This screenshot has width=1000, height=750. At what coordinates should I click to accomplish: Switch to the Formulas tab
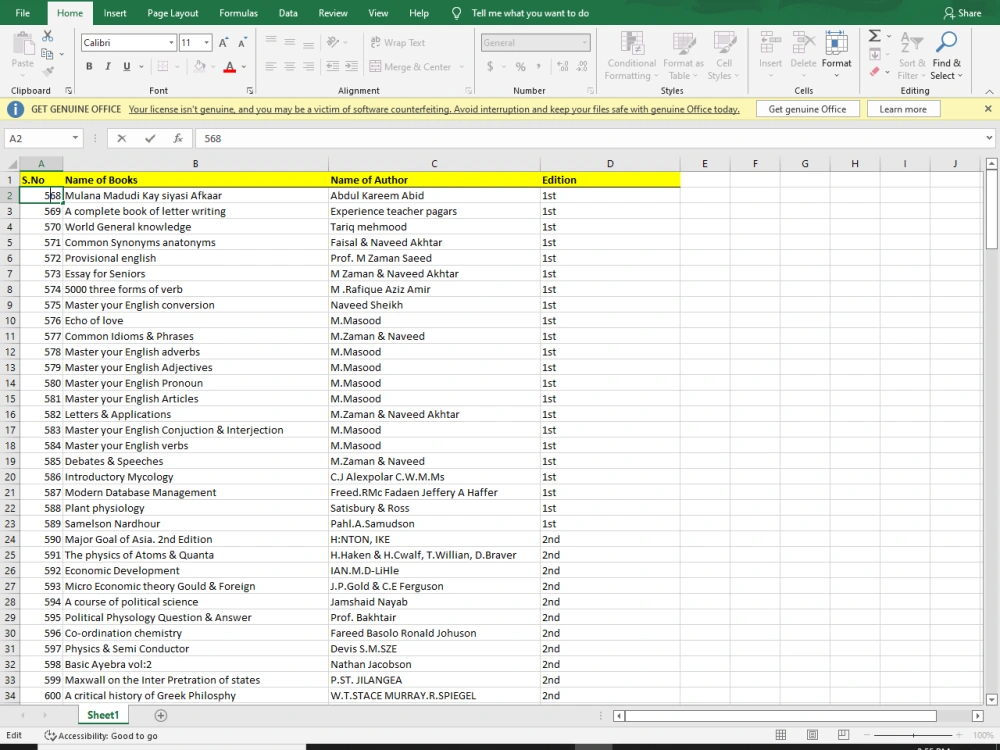239,13
